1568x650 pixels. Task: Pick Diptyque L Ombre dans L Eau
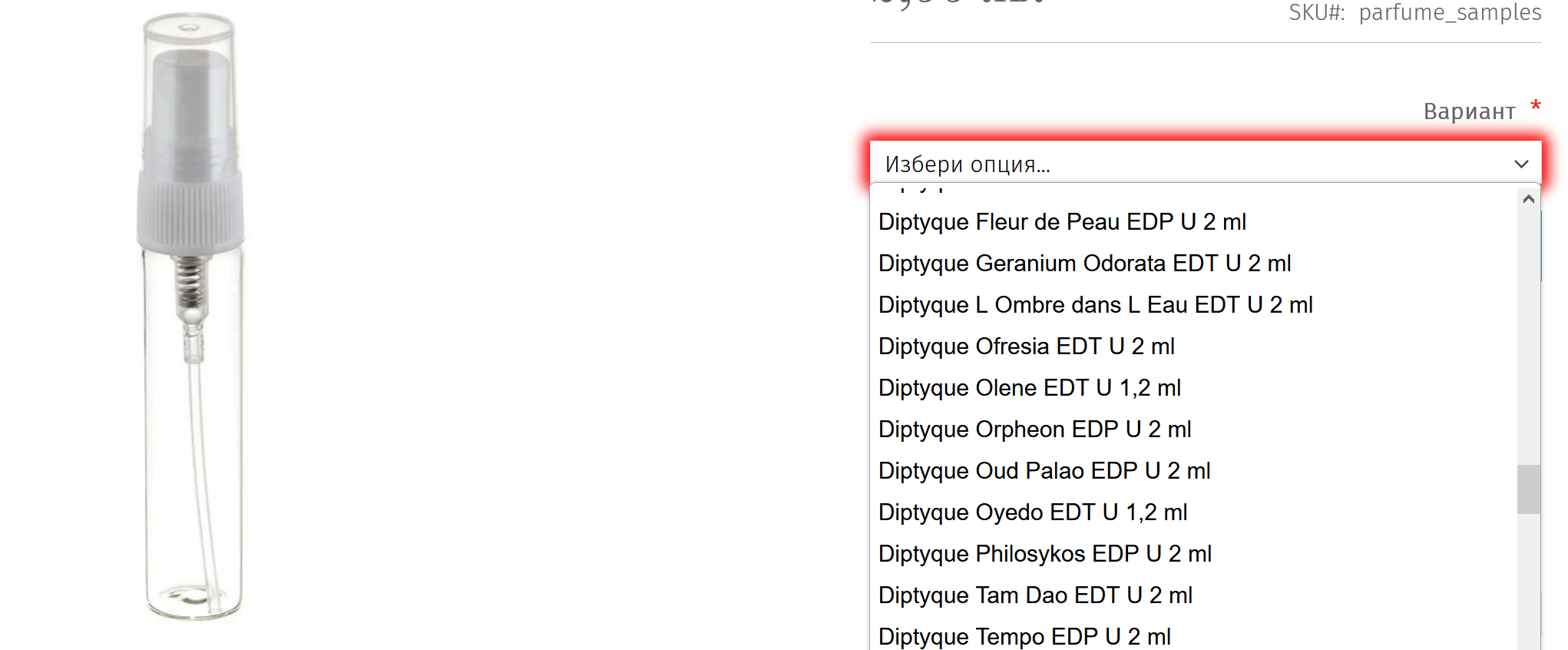[x=1194, y=305]
